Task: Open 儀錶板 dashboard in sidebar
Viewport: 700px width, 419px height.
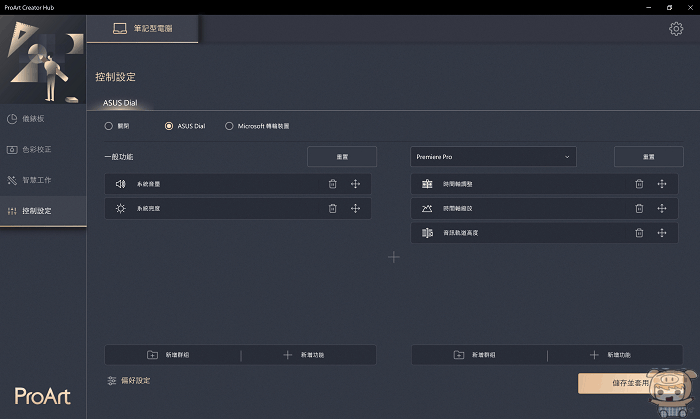Action: [x=43, y=119]
